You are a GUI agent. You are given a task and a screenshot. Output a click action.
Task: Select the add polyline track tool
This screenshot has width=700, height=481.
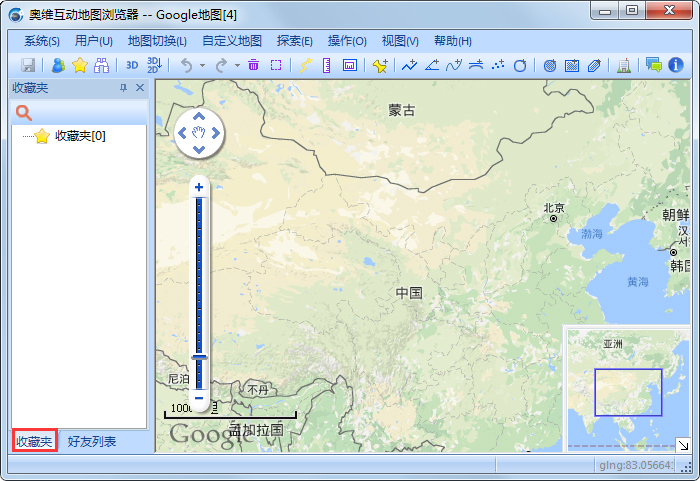(409, 65)
